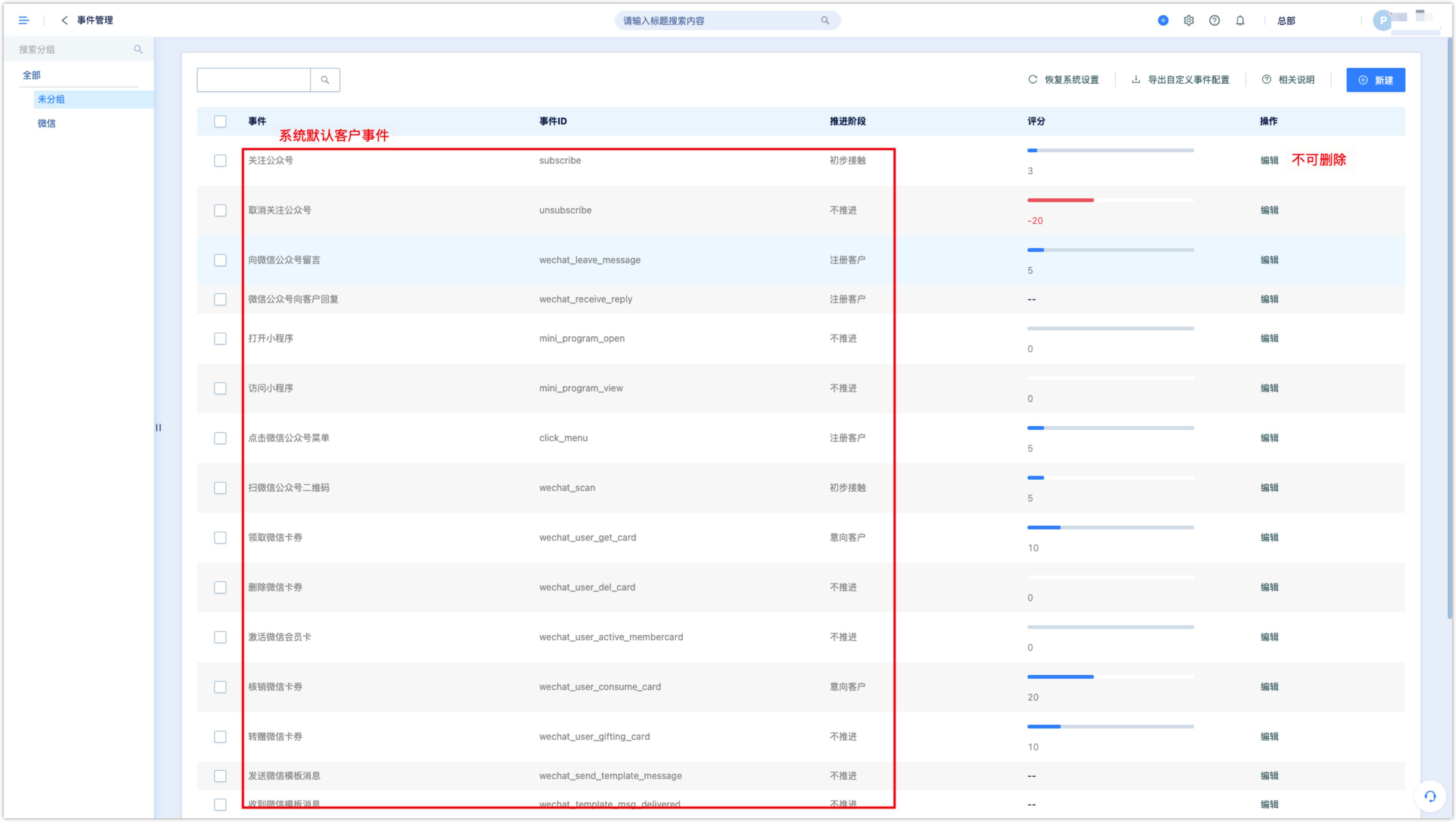Collapse sidebar using the divider handle

tap(158, 427)
